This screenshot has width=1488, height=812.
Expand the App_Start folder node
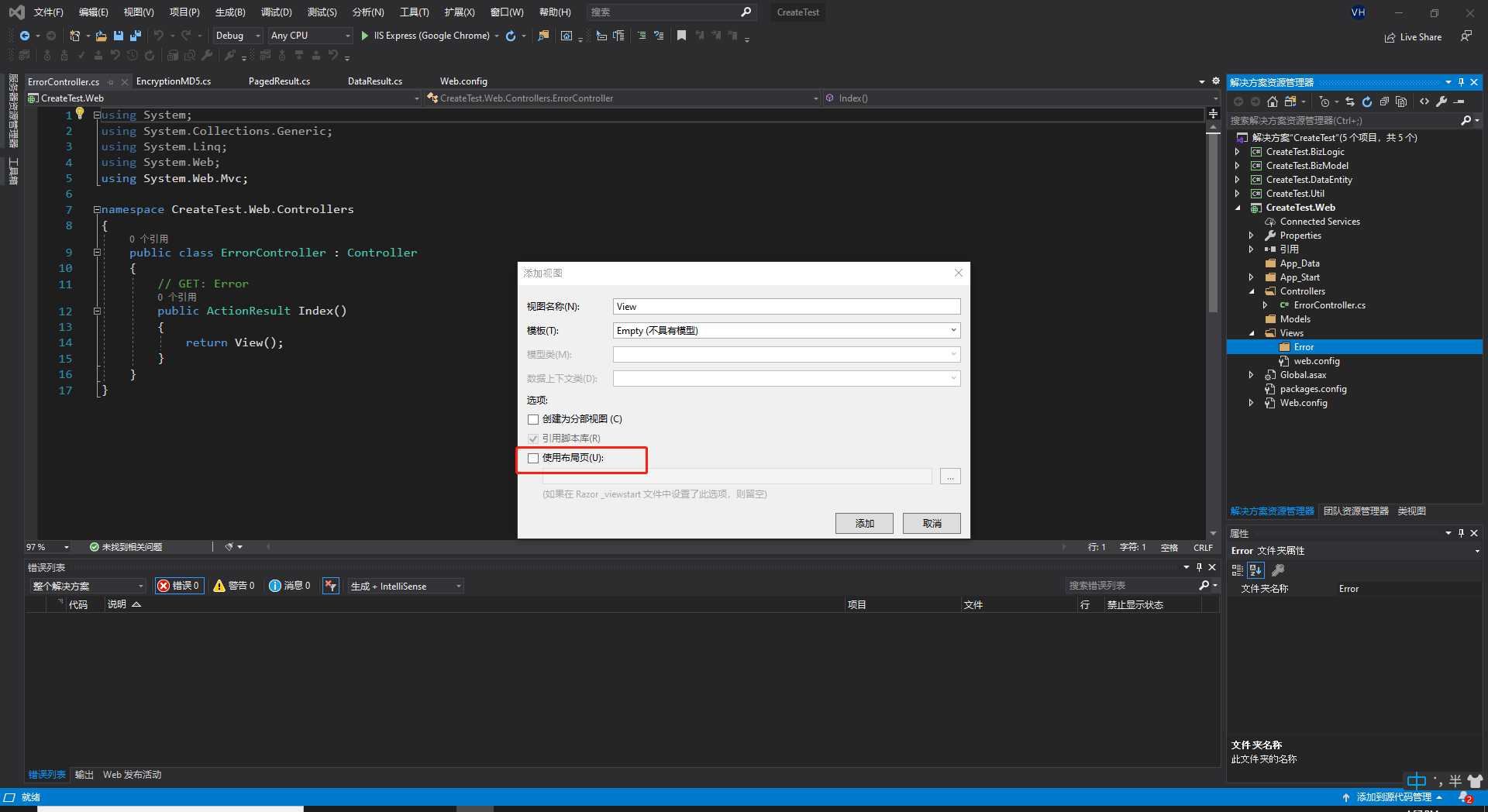1252,277
